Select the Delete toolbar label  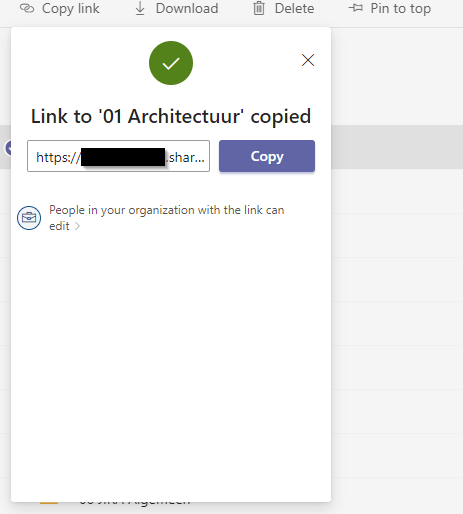294,8
